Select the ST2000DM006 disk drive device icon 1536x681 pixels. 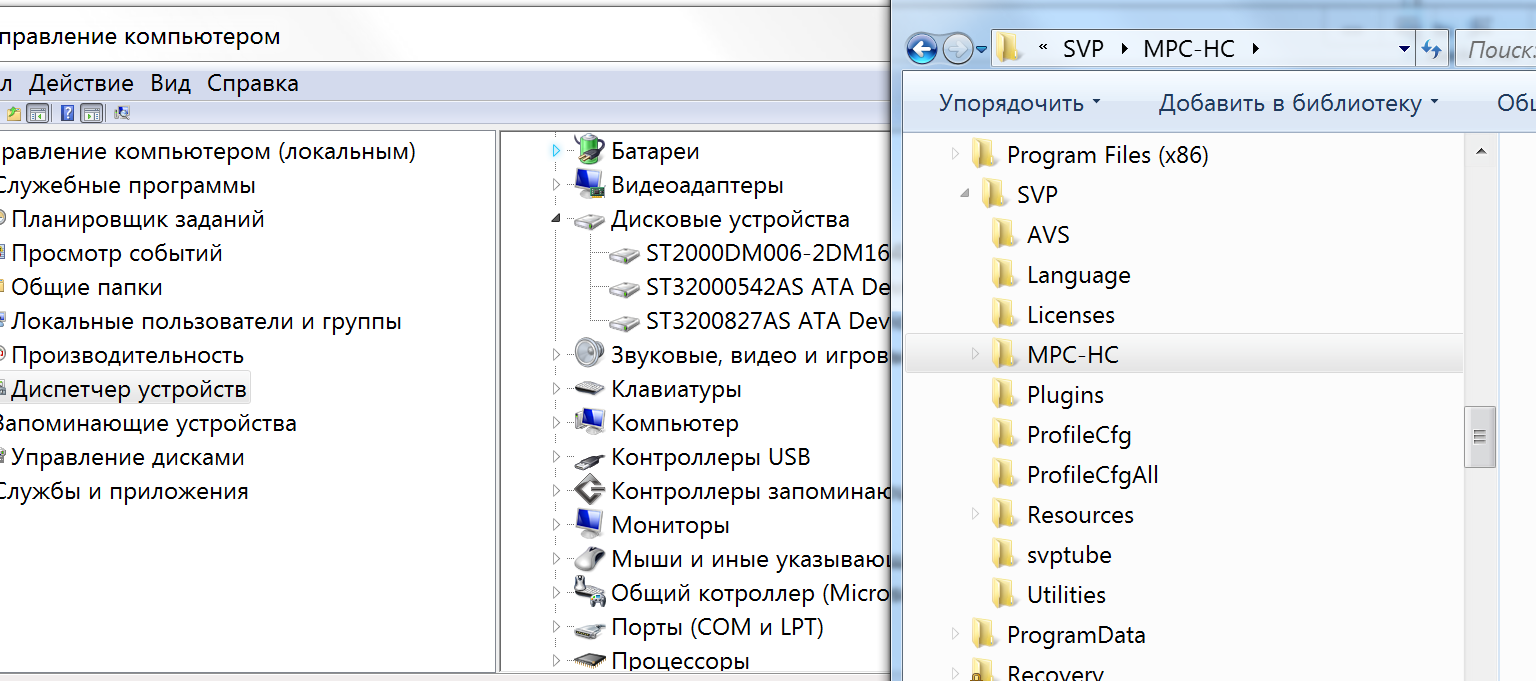pos(625,253)
